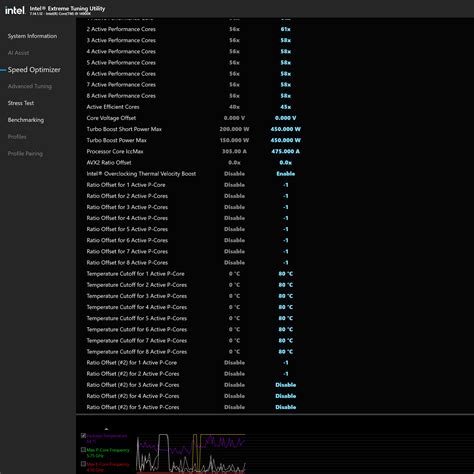Click 0 °C for Temperature Cutoff 7 Active P-Cores
474x474 pixels.
click(x=234, y=340)
